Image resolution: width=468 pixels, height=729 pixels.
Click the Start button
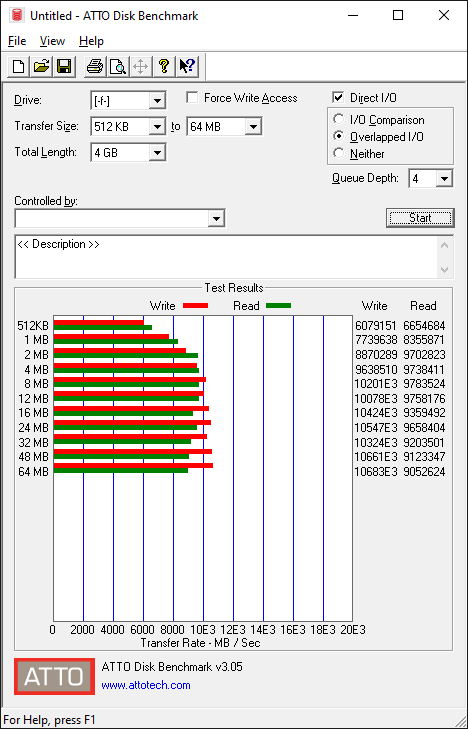point(420,218)
